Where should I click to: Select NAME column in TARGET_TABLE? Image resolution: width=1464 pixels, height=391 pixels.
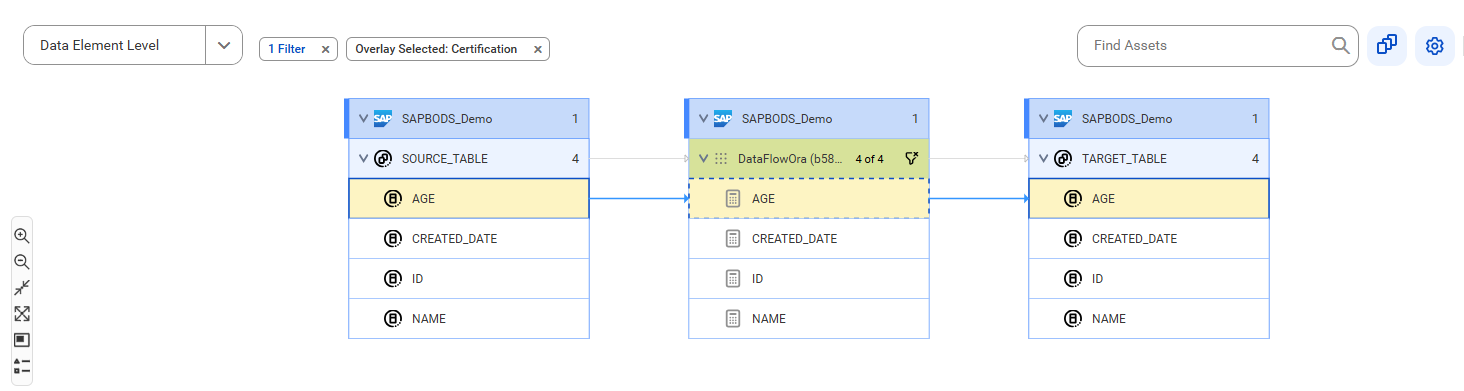point(1149,318)
